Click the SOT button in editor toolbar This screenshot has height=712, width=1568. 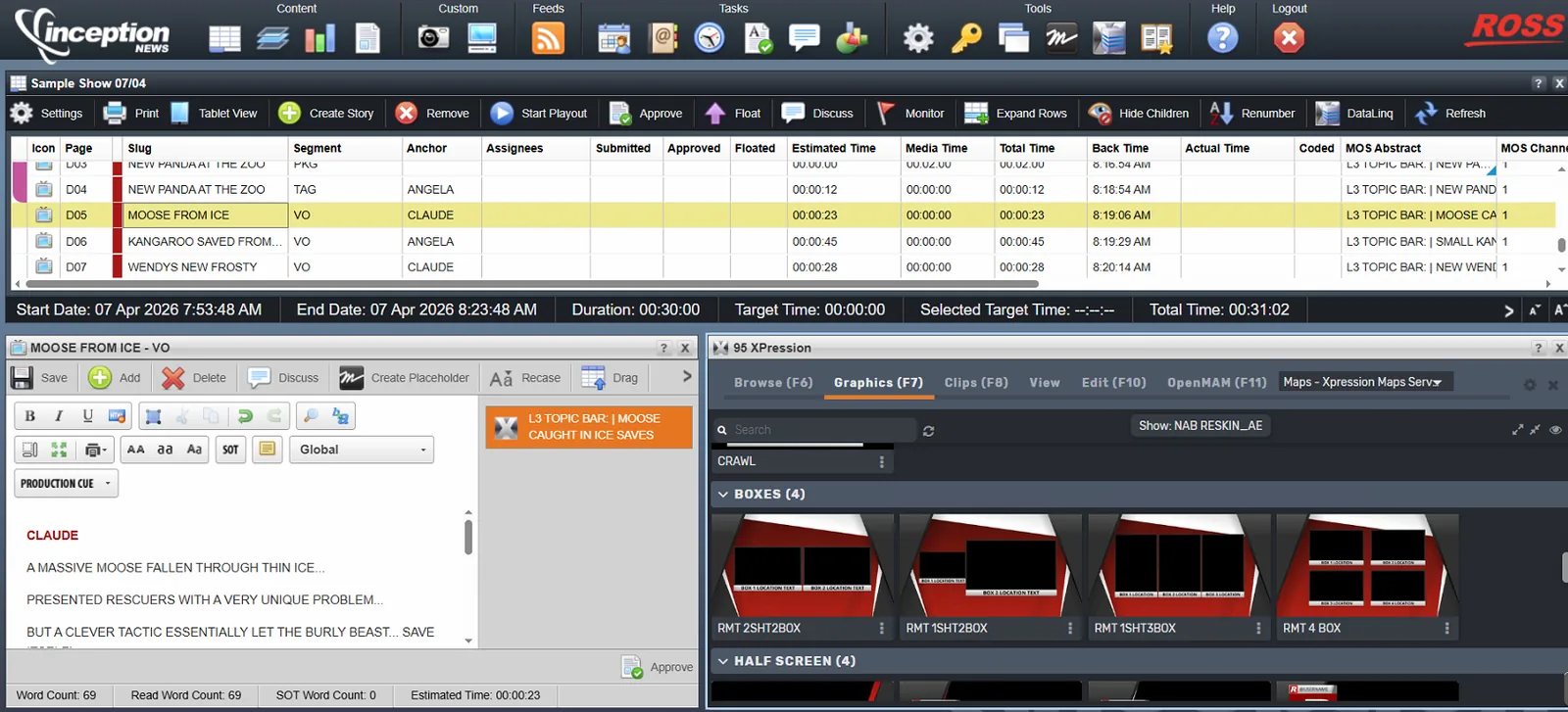point(230,450)
